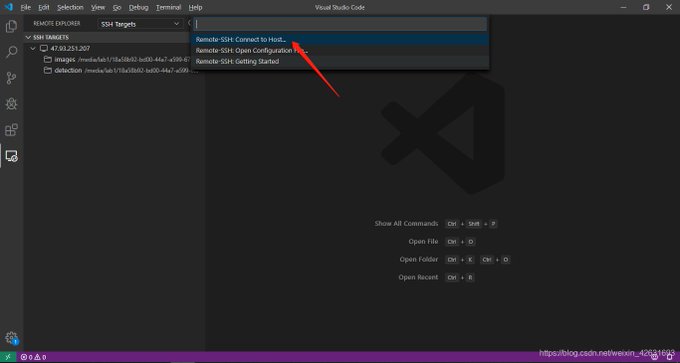Select the images folder entry
Image resolution: width=680 pixels, height=363 pixels.
click(113, 59)
